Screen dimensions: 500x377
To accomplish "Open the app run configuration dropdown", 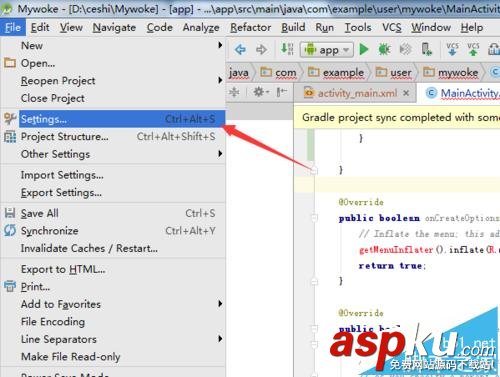I will pos(326,50).
